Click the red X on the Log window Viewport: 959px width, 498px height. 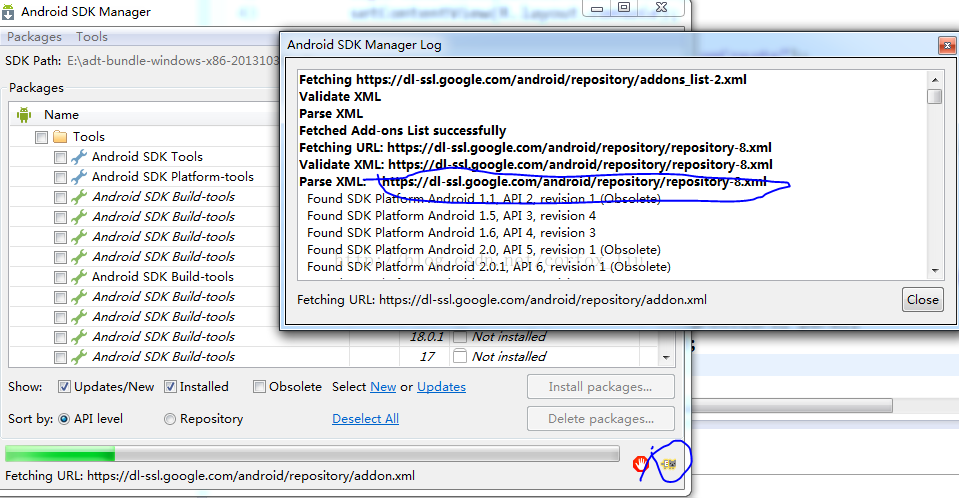[947, 45]
